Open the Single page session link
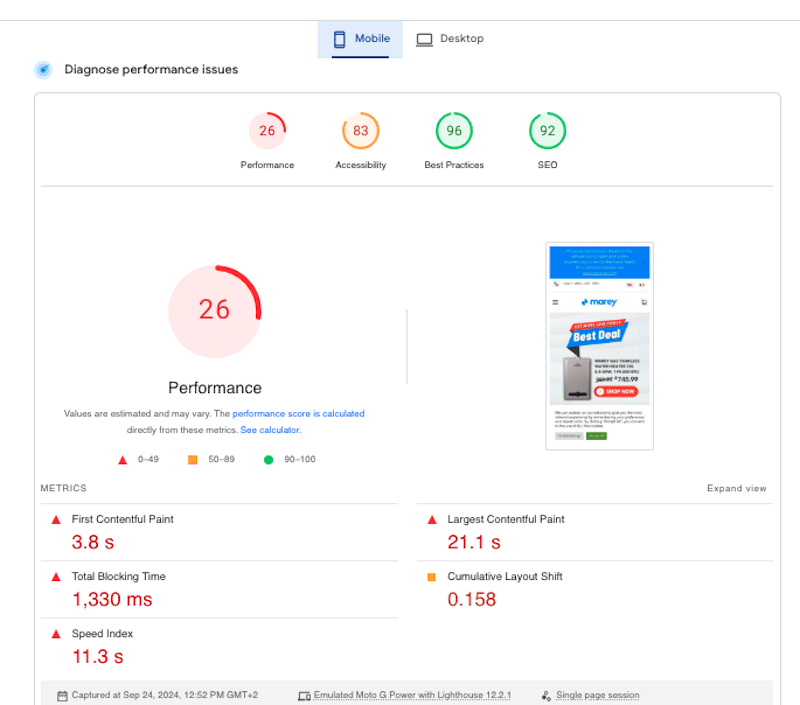This screenshot has height=705, width=800. tap(598, 694)
